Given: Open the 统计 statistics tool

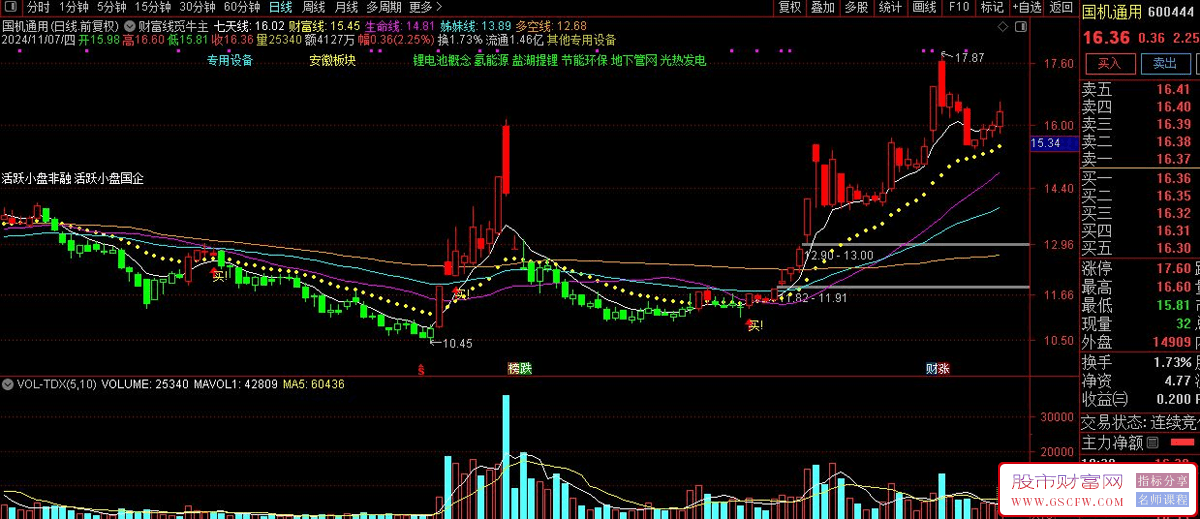Looking at the screenshot, I should click(x=890, y=7).
